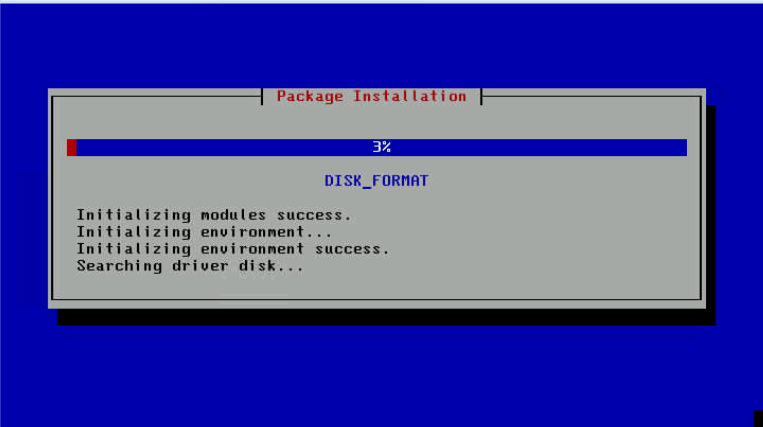
Task: Click the 'Initializing environment success.' log line
Action: (x=233, y=249)
